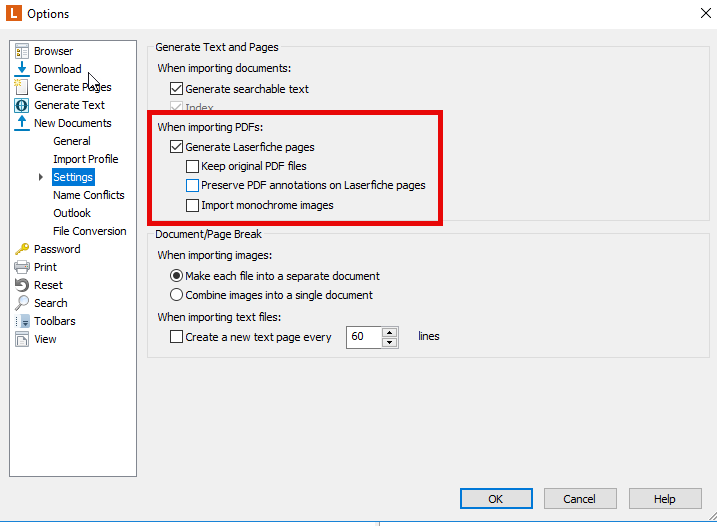This screenshot has width=717, height=526.
Task: Select the Password category
Action: pos(57,249)
